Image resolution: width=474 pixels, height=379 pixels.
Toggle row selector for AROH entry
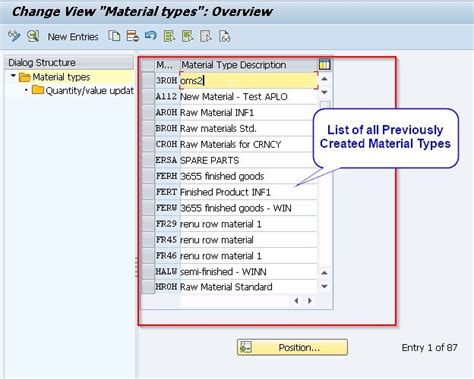[148, 112]
